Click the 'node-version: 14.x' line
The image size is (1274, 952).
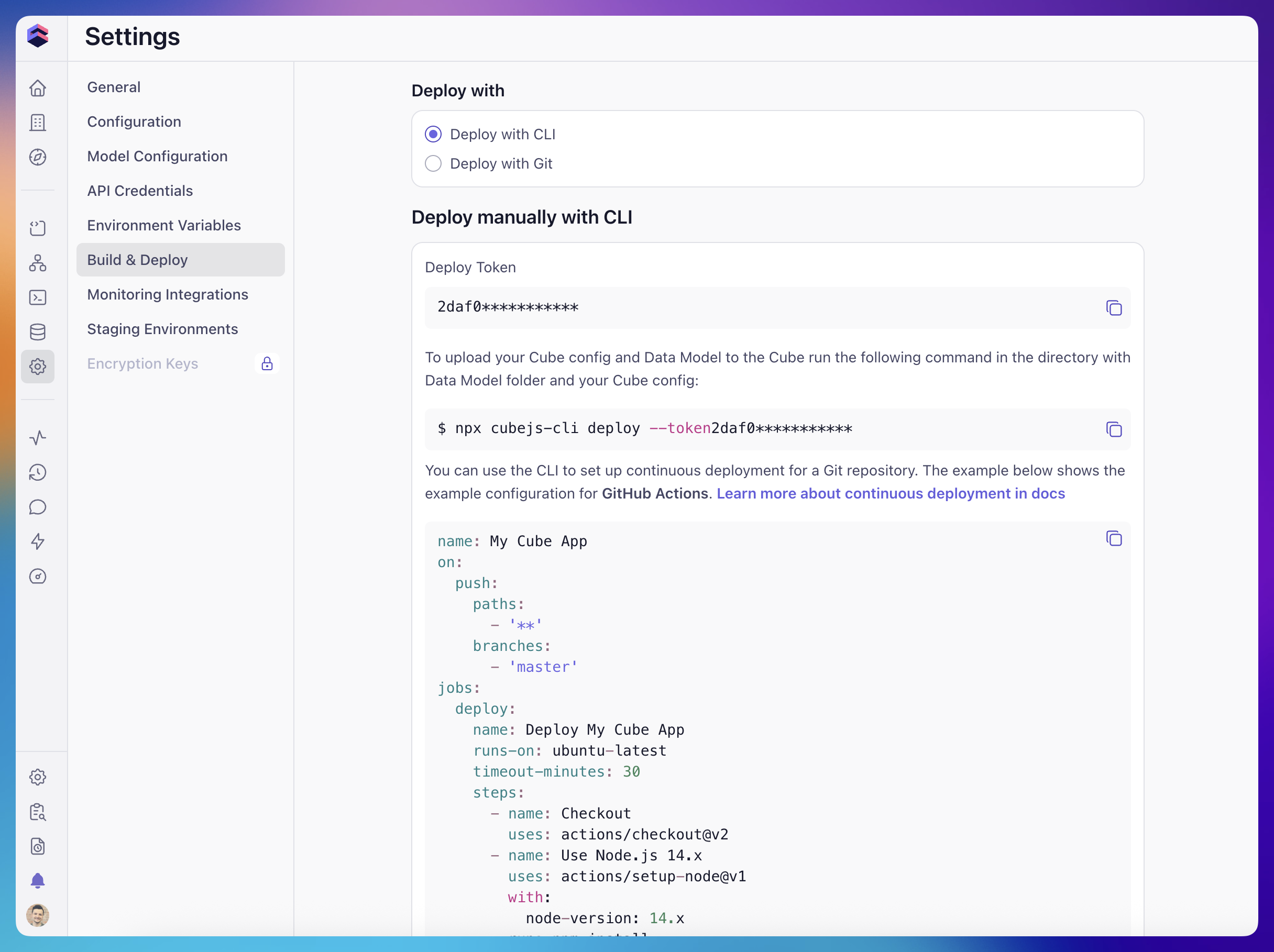(x=605, y=918)
